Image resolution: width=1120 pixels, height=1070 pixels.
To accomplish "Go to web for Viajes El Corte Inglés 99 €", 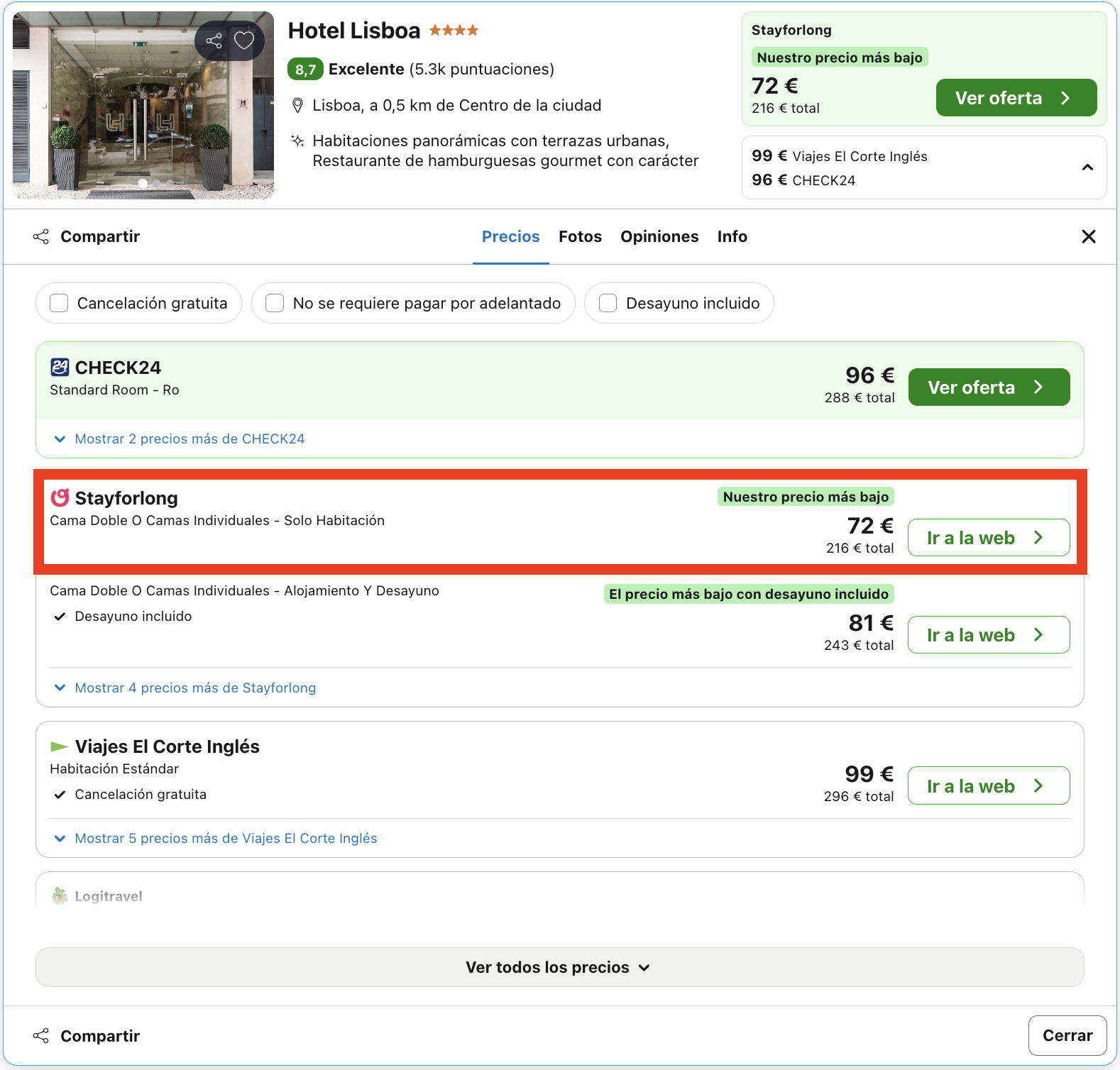I will (989, 785).
